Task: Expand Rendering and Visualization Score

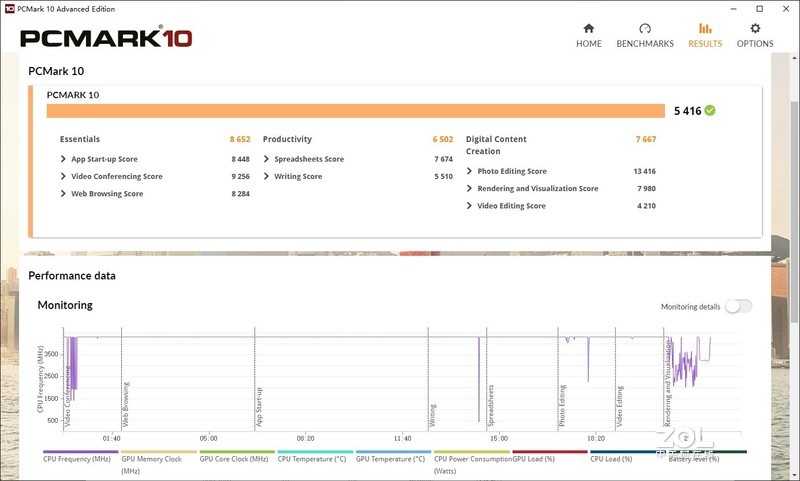Action: [x=469, y=188]
